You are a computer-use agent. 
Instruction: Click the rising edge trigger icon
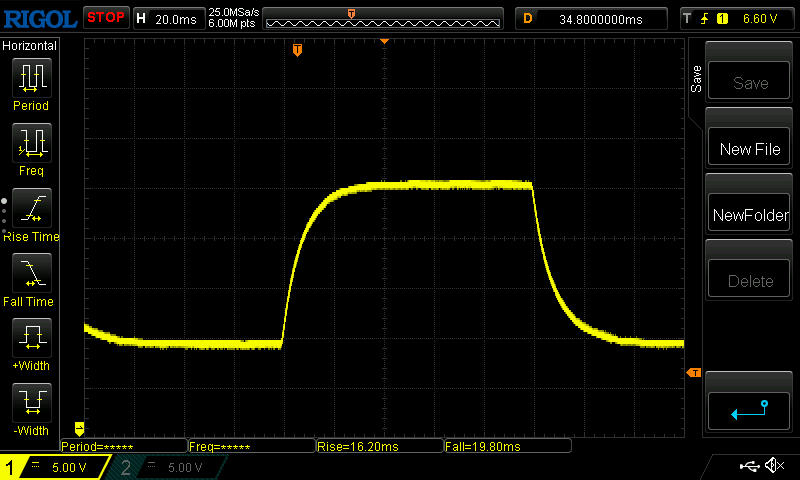(705, 19)
